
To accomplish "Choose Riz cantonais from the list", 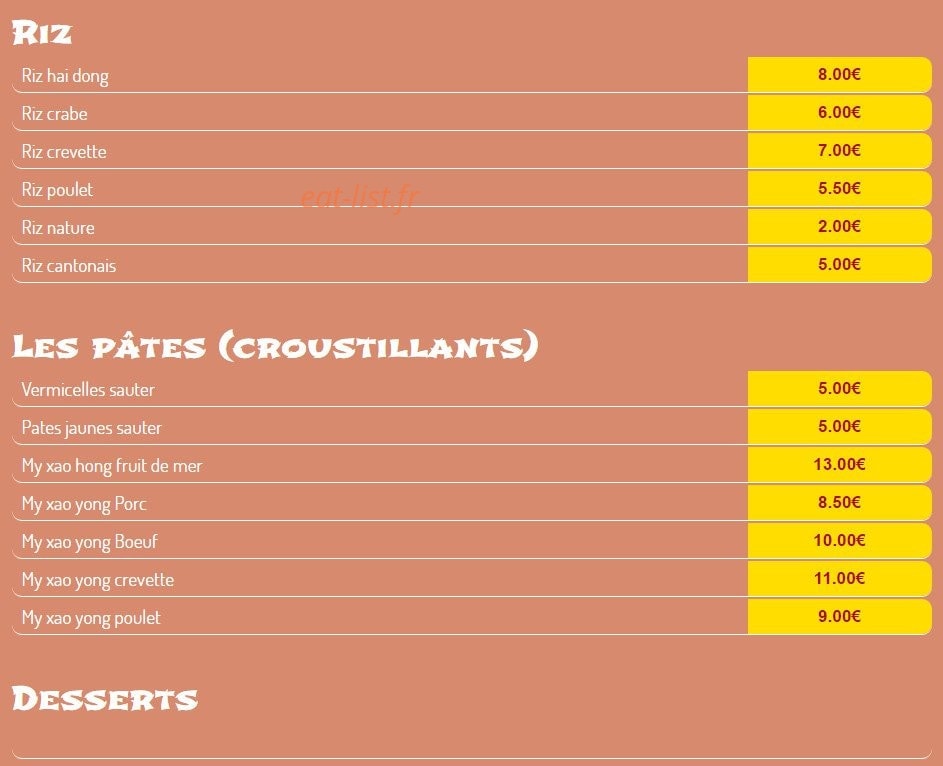I will point(69,265).
